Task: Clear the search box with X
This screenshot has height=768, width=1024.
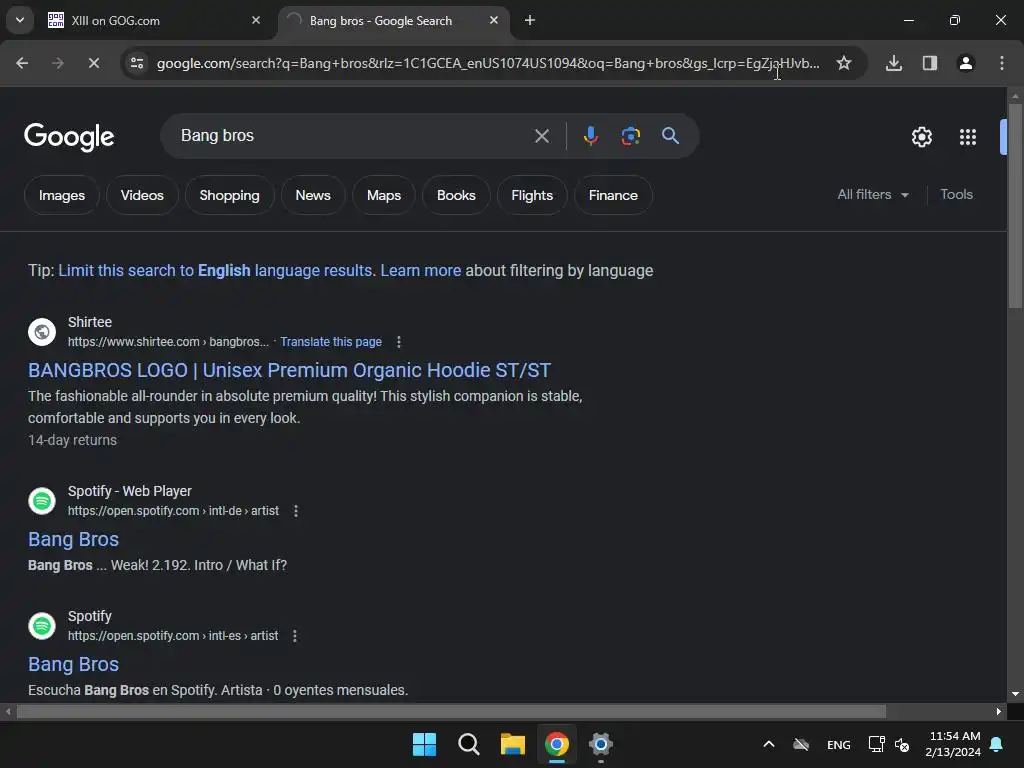Action: pos(541,136)
